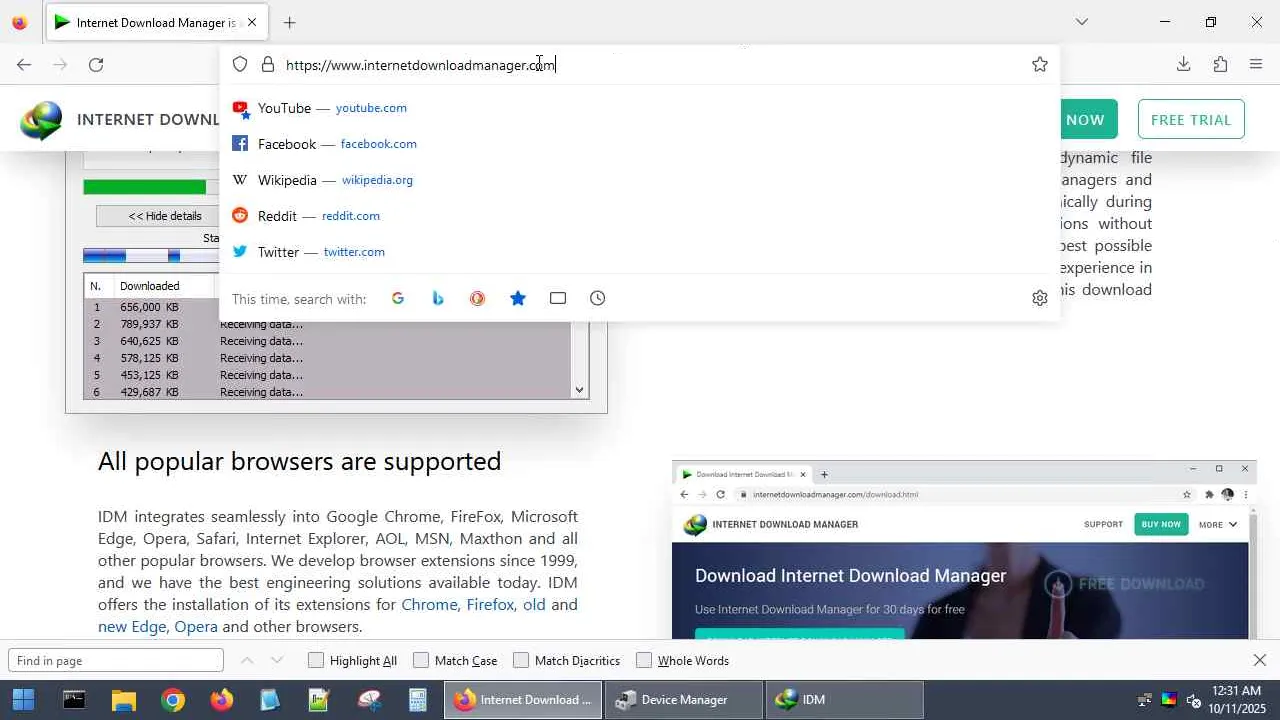Search in Bookmarks this time
1280x720 pixels.
click(518, 299)
